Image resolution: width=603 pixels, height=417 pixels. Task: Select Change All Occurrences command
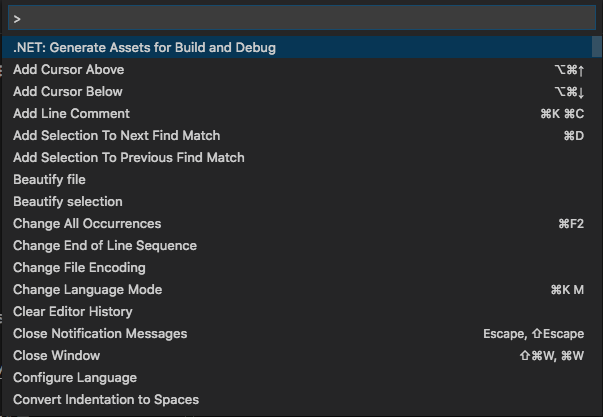click(x=297, y=224)
